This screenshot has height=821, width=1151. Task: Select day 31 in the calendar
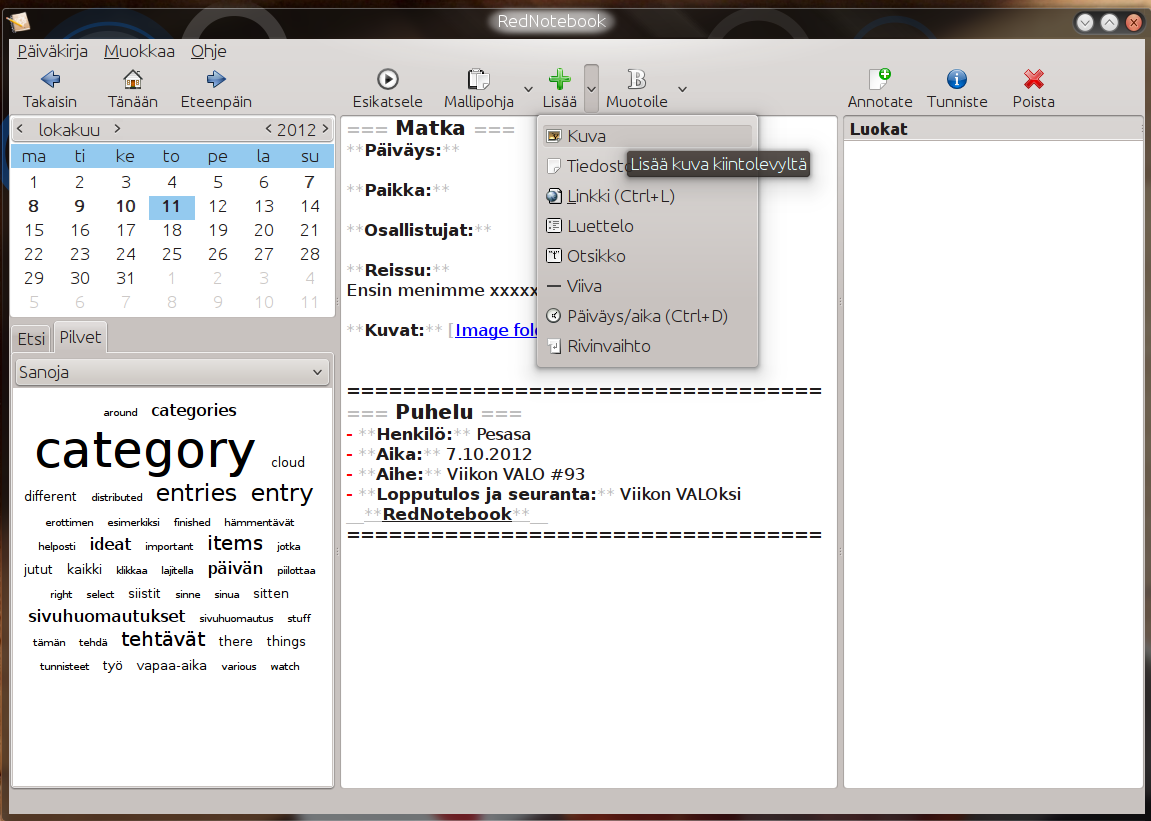click(x=126, y=279)
